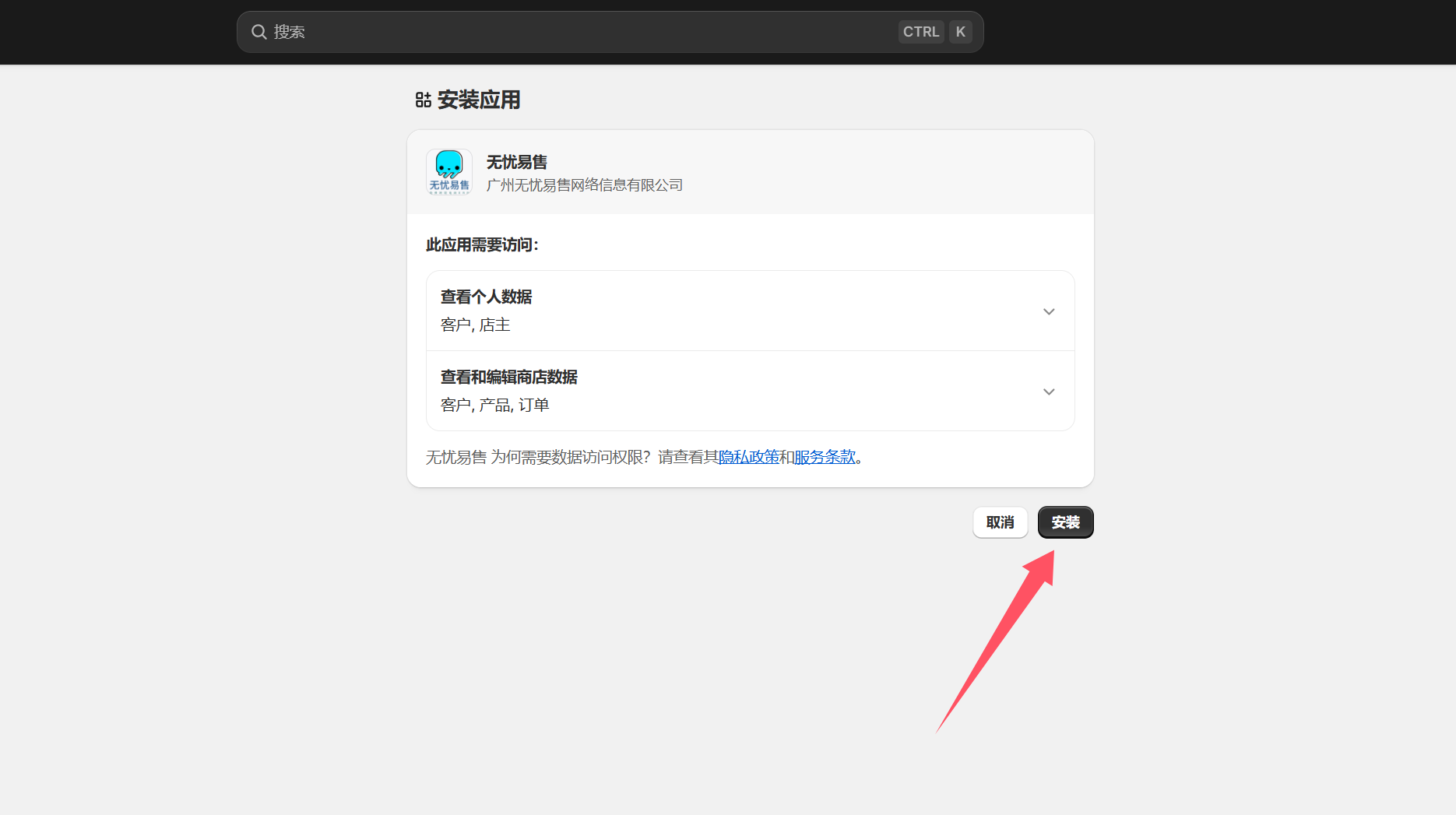Viewport: 1456px width, 815px height.
Task: Click the magnifier icon in search bar
Action: coord(258,32)
